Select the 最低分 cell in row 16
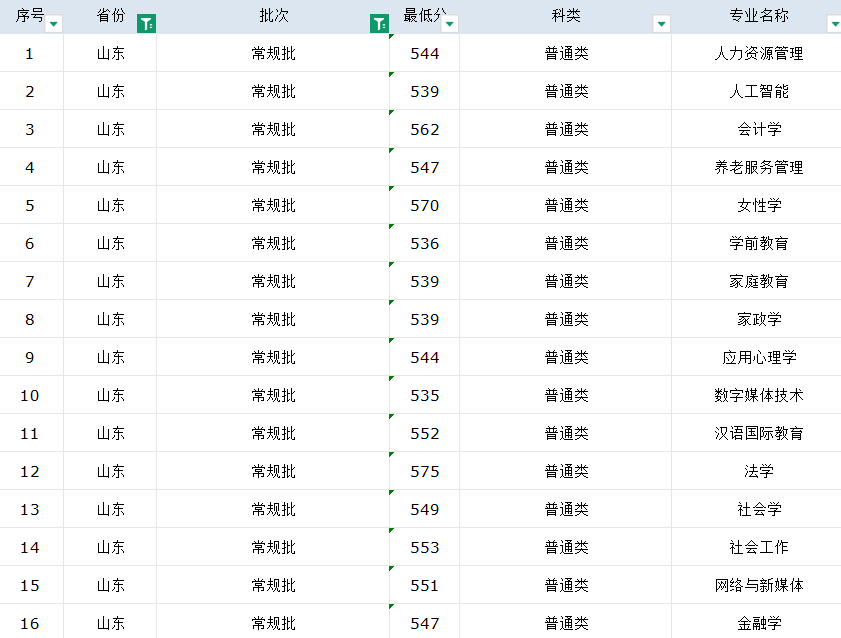 (x=424, y=622)
